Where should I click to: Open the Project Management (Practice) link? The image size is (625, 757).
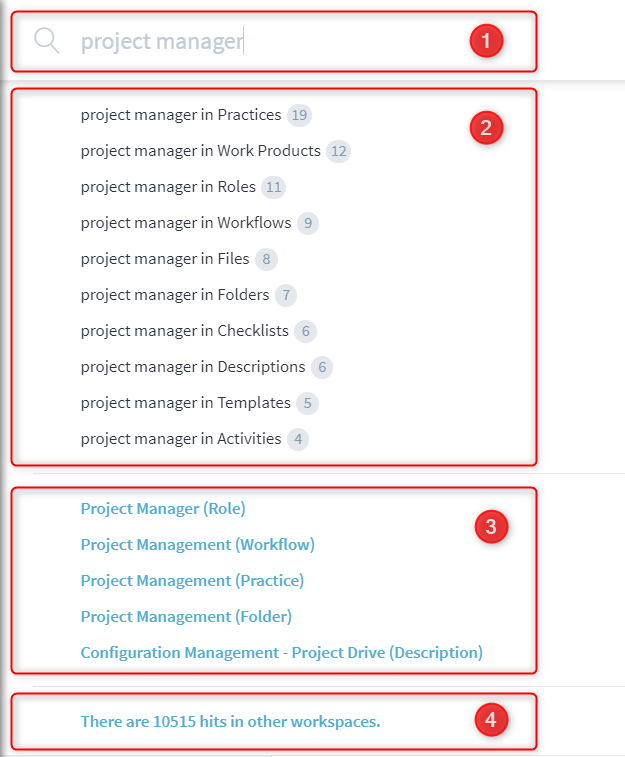tap(192, 581)
